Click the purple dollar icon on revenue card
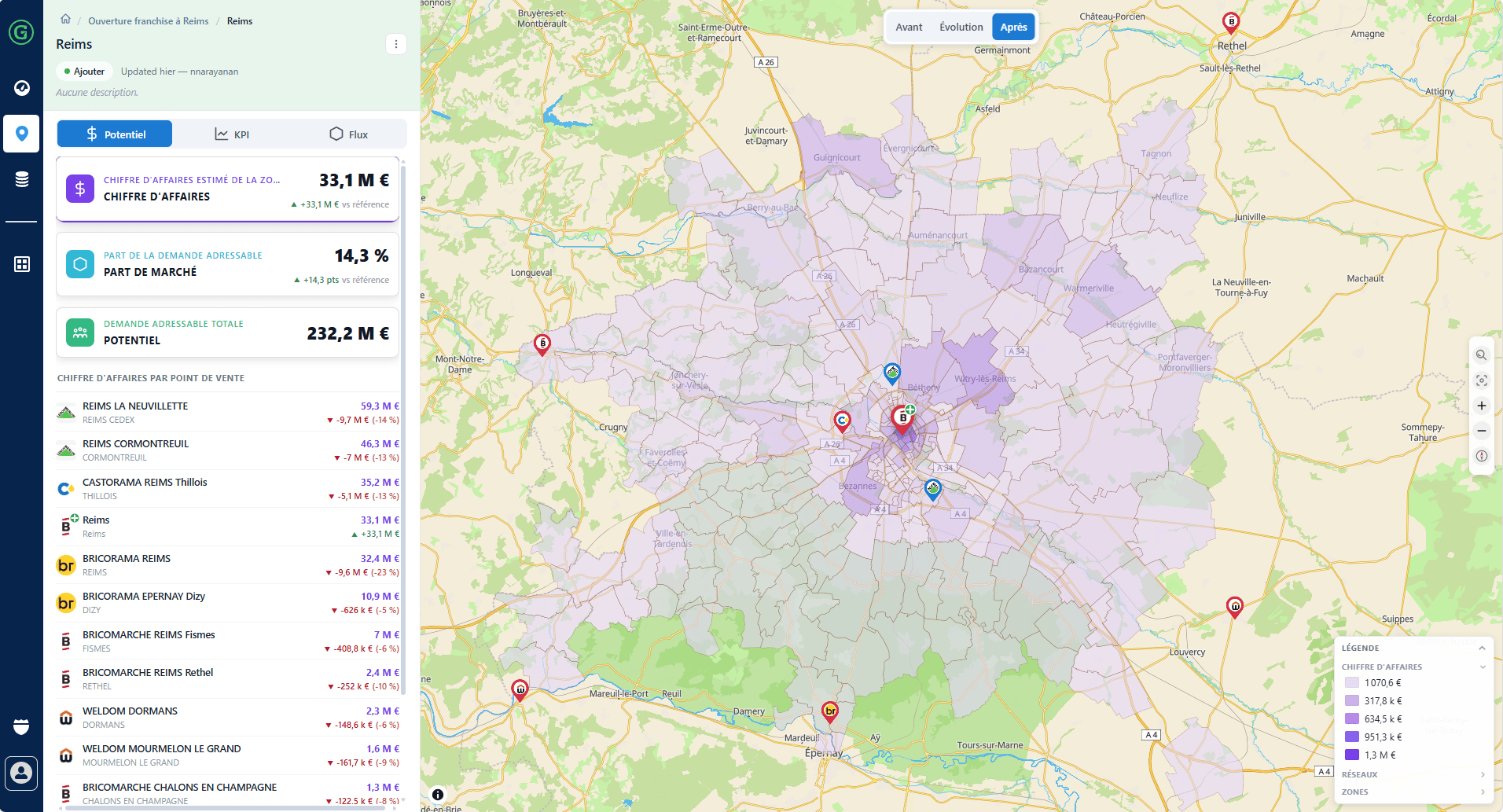Screen dimensions: 1503x812 [80, 189]
